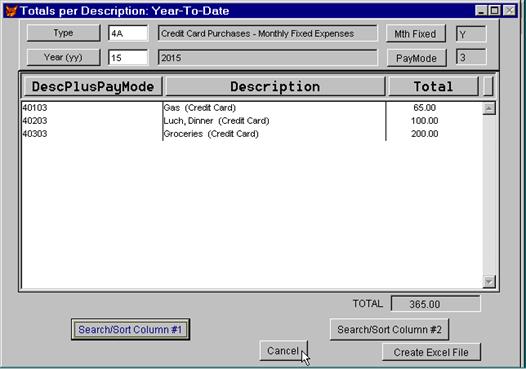Click Search/Sort Column #1 button
Screen dimensions: 526x369
click(x=130, y=329)
